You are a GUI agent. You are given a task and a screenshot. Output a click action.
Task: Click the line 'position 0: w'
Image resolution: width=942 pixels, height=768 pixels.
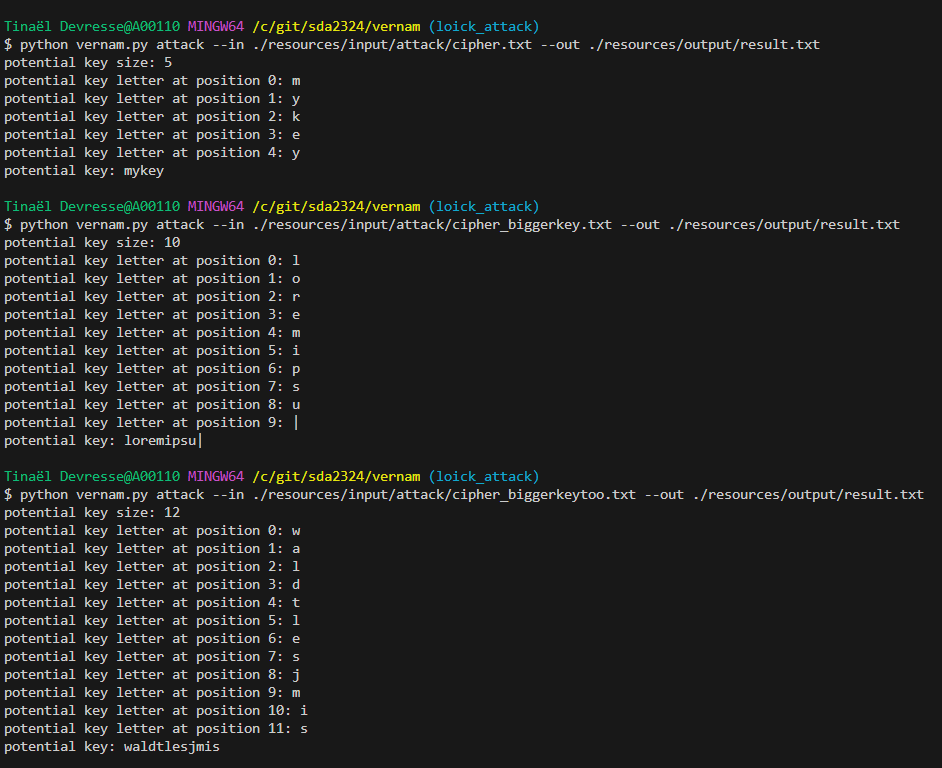(152, 531)
